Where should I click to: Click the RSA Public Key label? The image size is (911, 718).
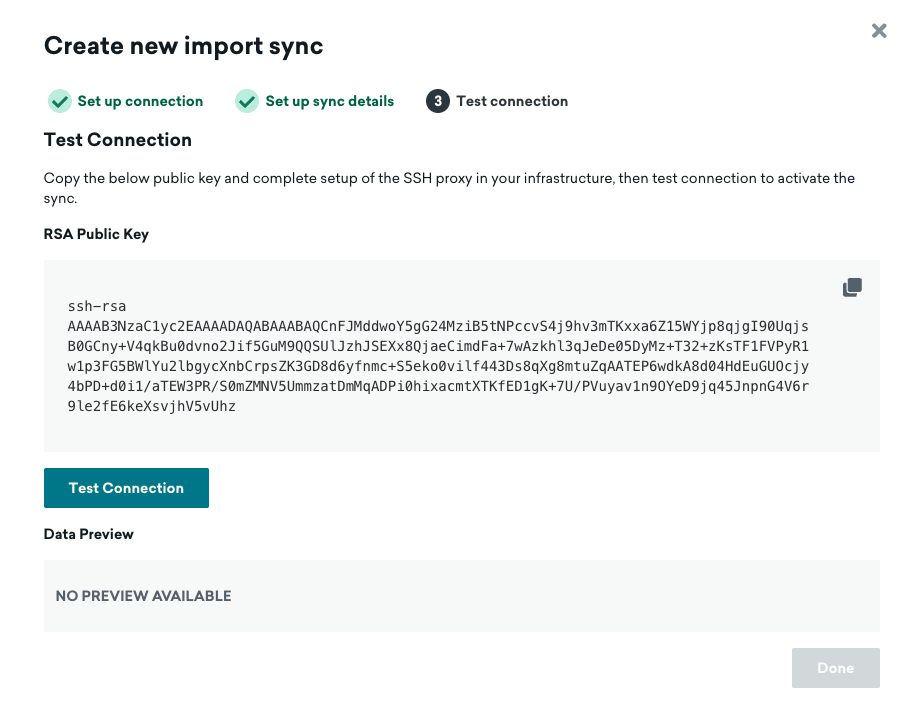point(96,234)
